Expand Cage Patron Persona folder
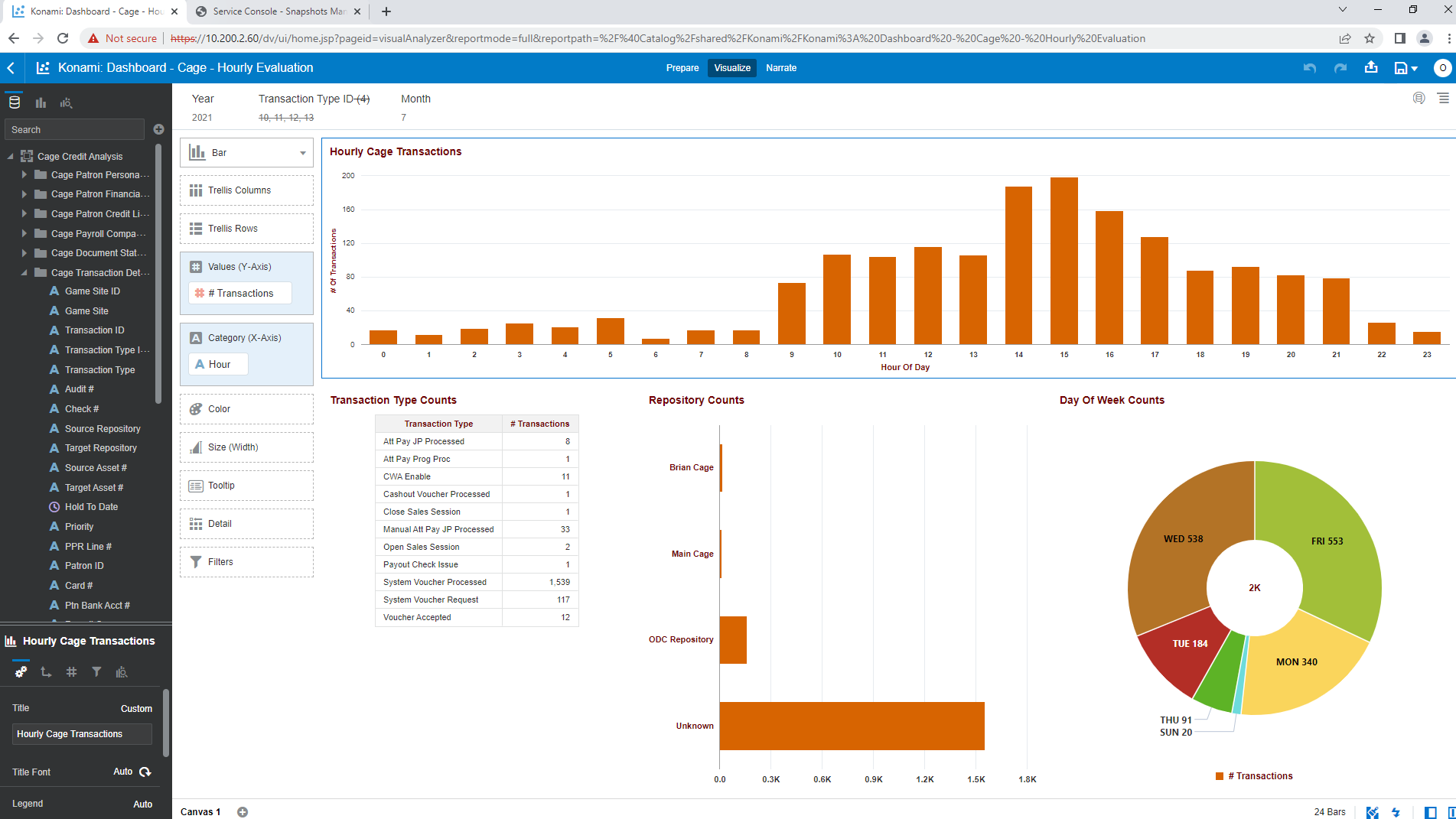Screen dimensions: 1456x819 coord(24,175)
